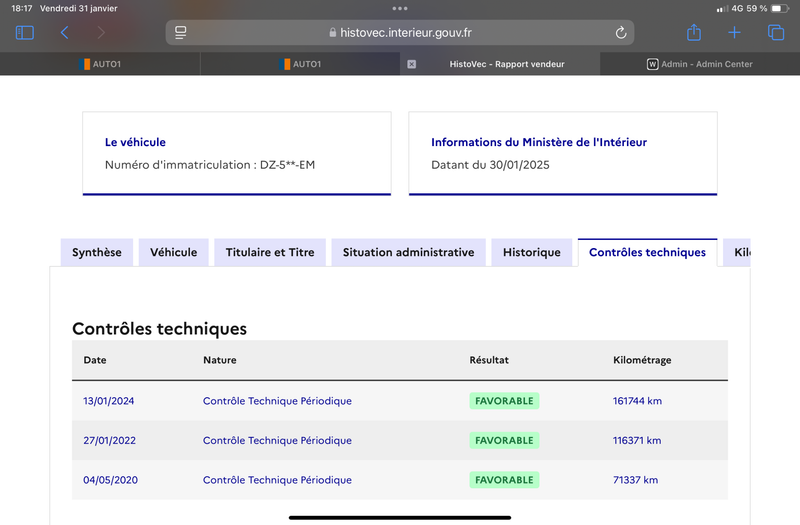Open the Safari sidebar panel icon

pos(24,33)
